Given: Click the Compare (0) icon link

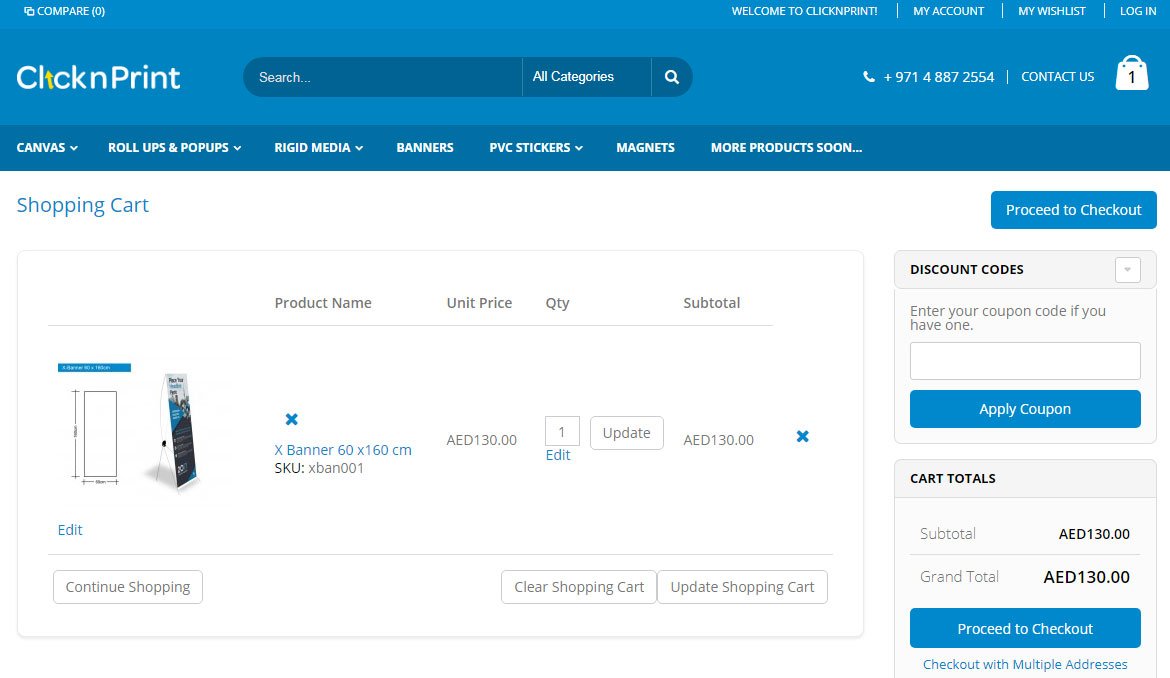Looking at the screenshot, I should (x=64, y=11).
